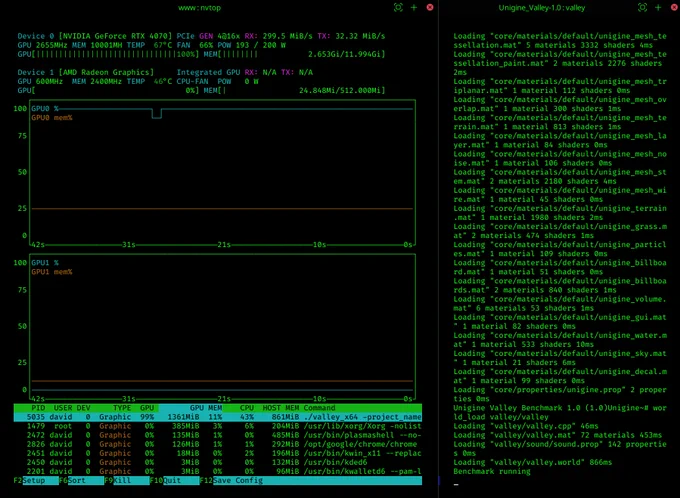Click the GPU0 % graph legend label
680x498 pixels.
[x=45, y=108]
